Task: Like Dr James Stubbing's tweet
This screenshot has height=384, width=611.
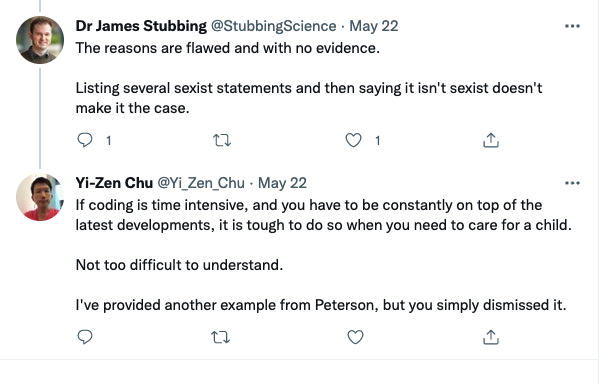Action: point(353,140)
